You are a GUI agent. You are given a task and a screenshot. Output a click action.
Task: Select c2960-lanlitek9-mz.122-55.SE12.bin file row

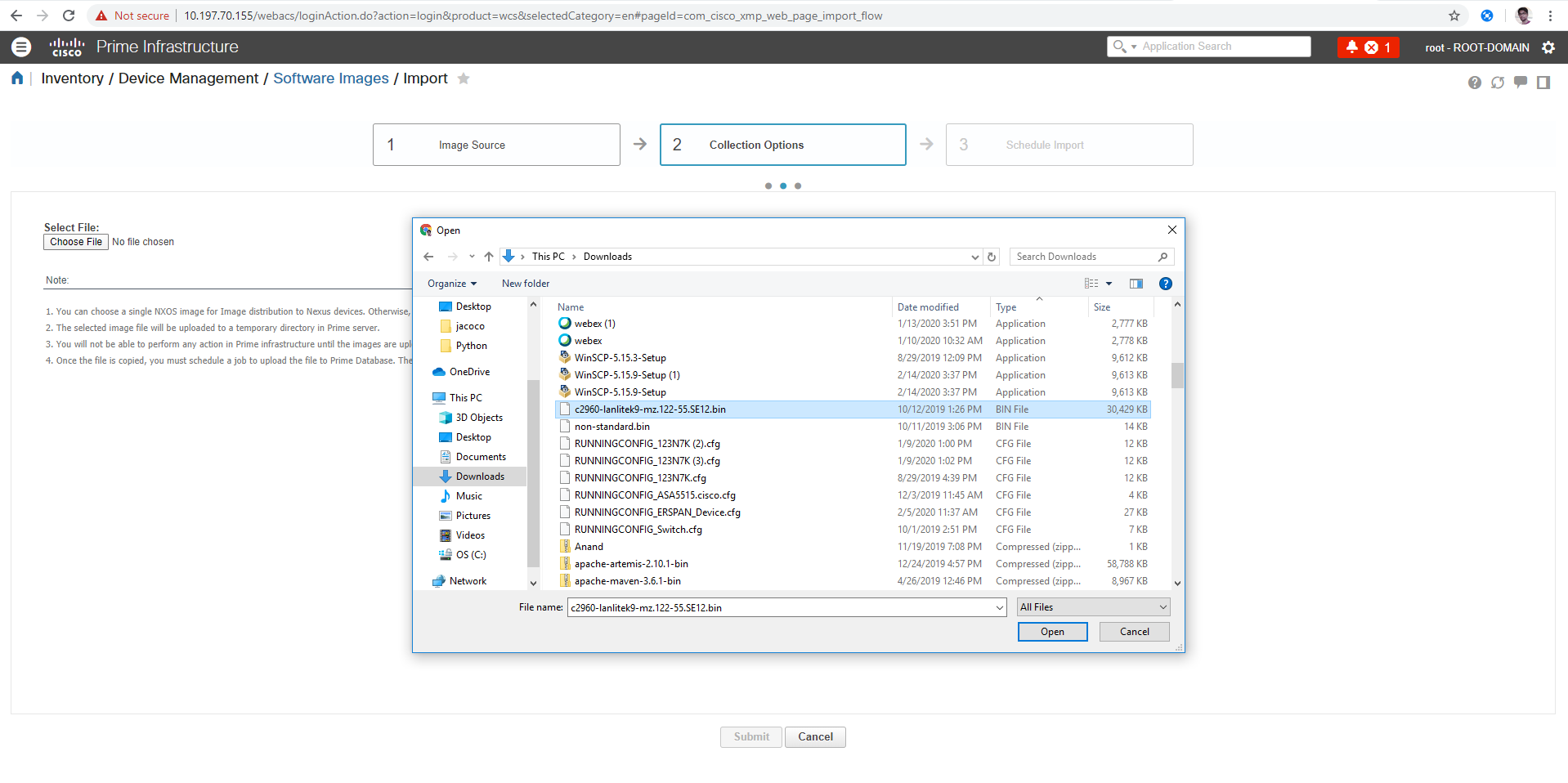click(853, 409)
